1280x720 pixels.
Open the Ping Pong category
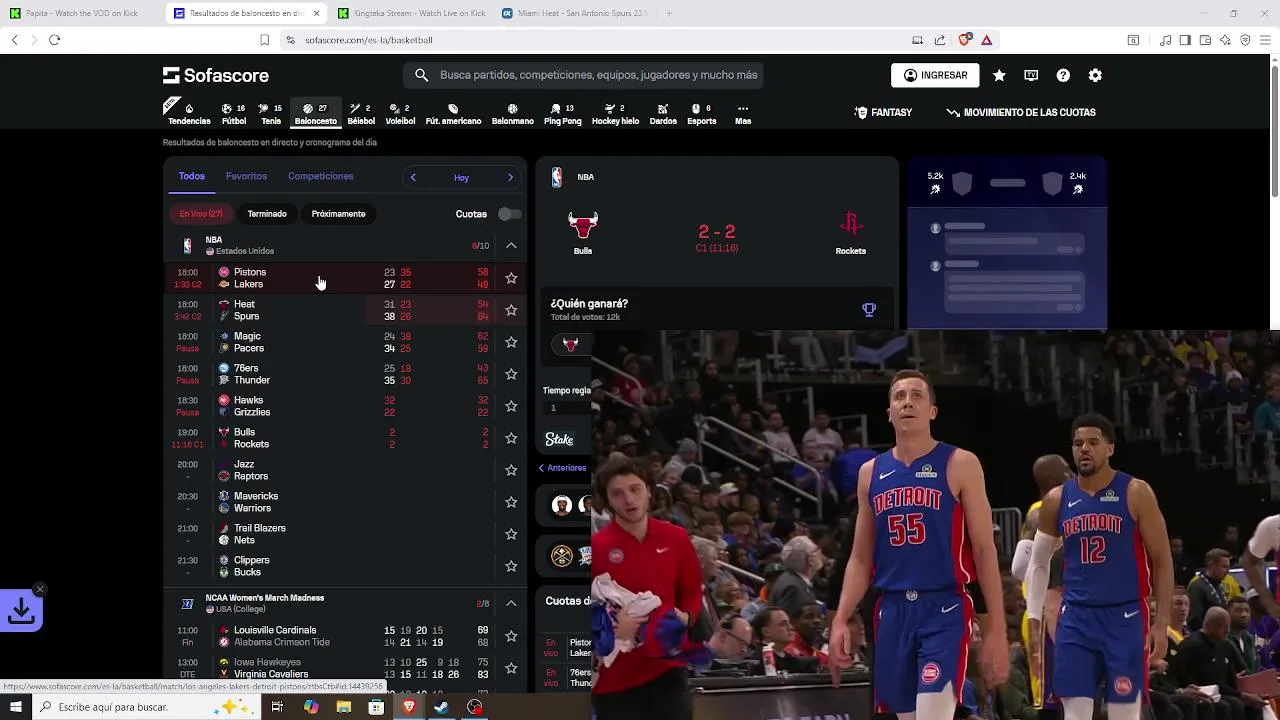562,114
